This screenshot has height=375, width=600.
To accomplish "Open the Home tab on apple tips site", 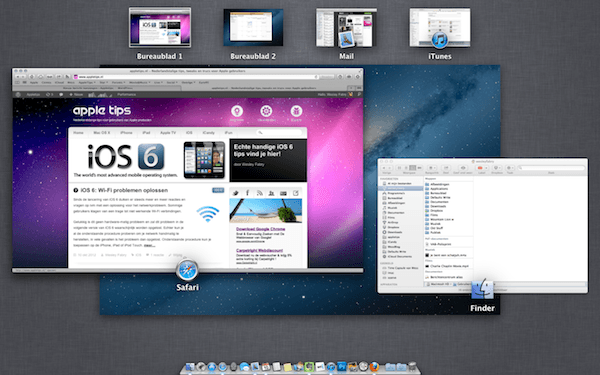I will click(78, 132).
